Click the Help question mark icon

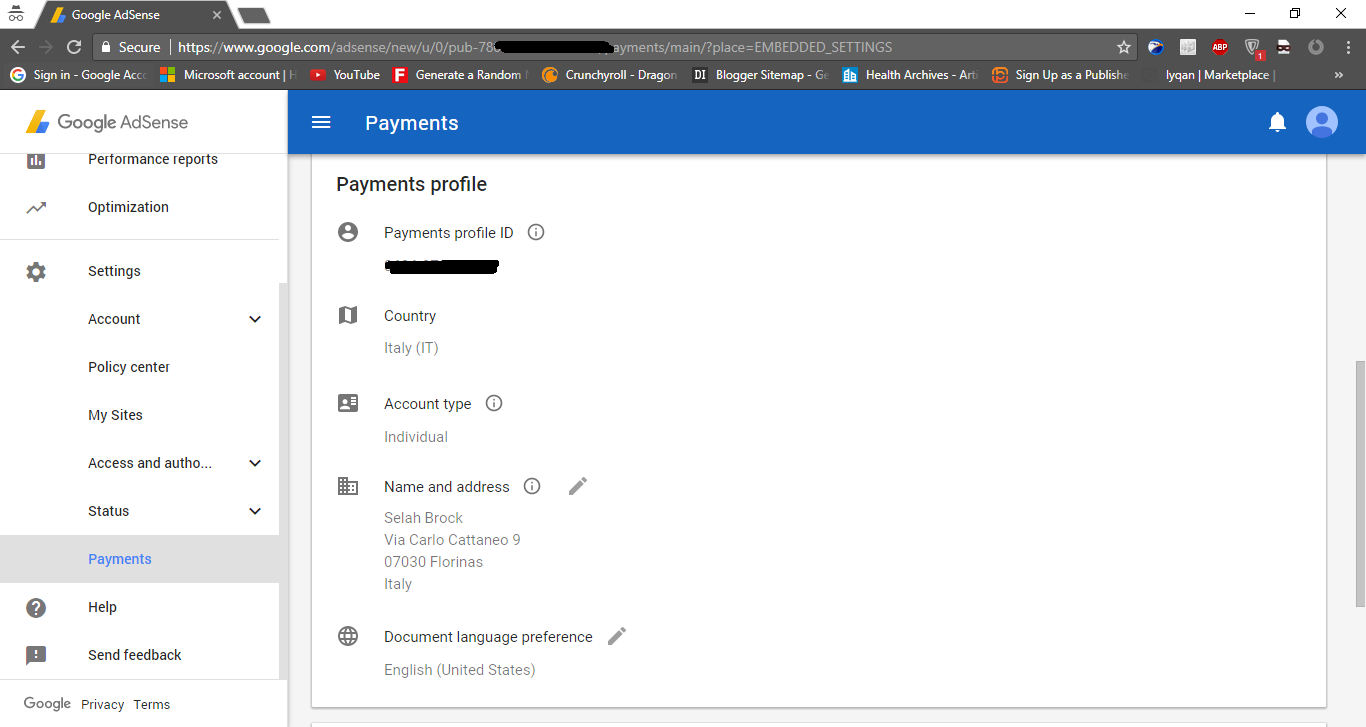point(36,607)
